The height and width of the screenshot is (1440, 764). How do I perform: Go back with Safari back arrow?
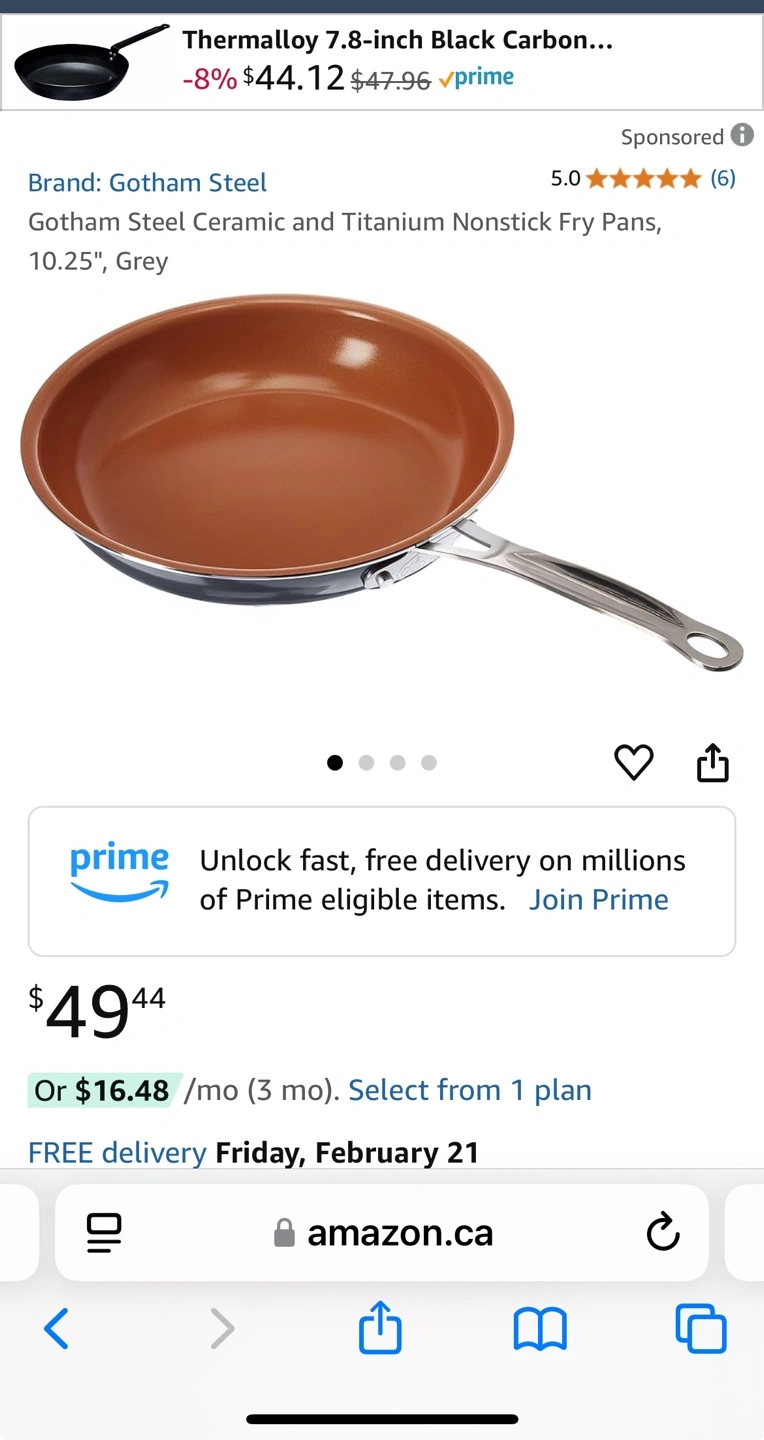[57, 1329]
